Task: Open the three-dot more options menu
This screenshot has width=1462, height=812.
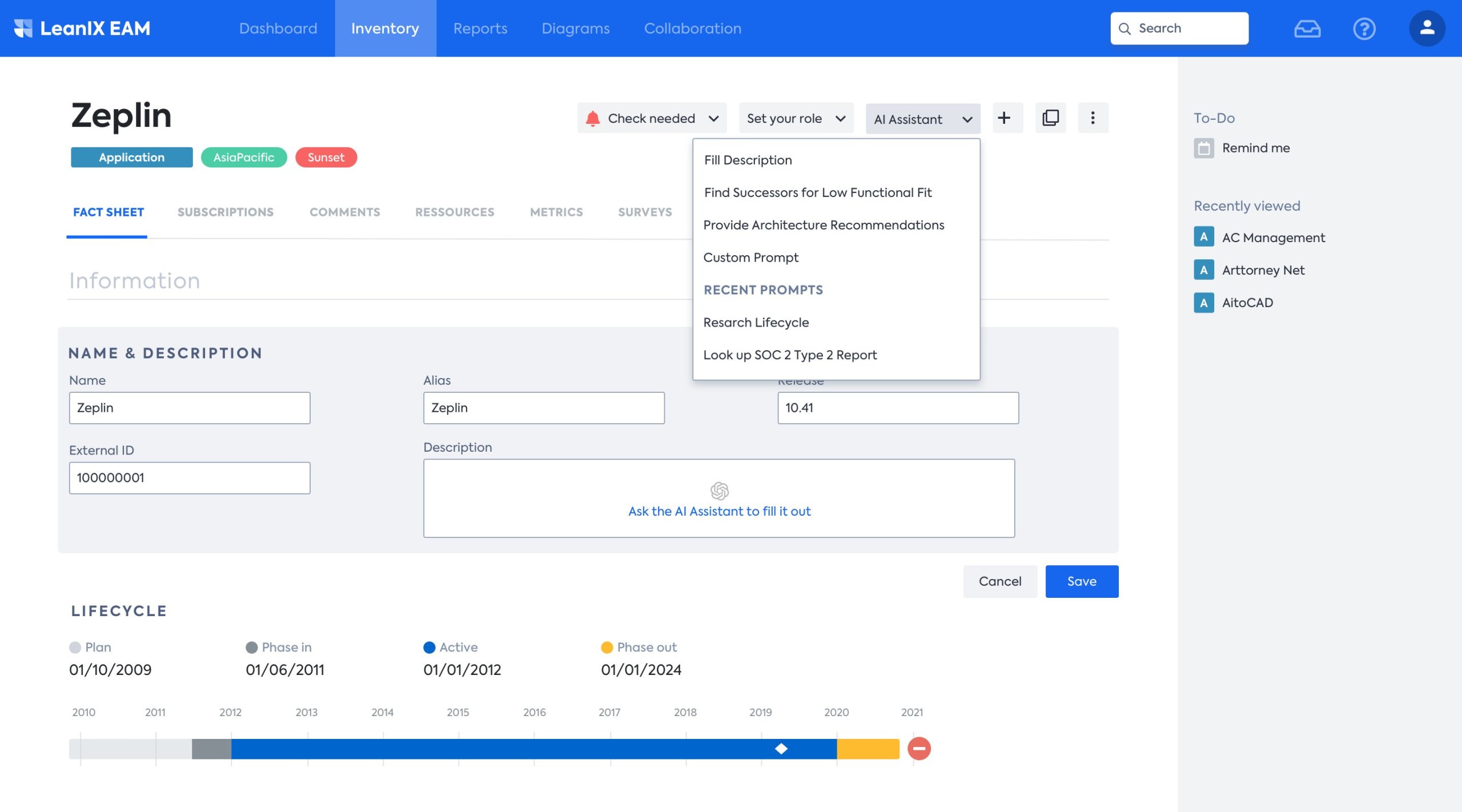Action: tap(1093, 118)
